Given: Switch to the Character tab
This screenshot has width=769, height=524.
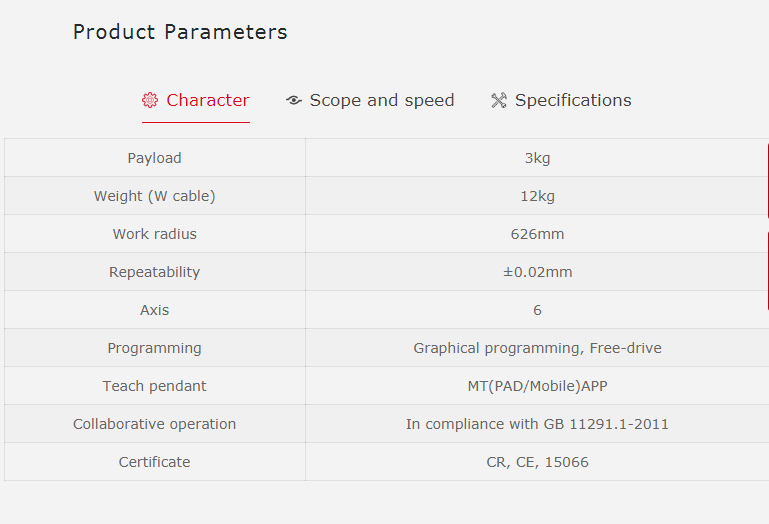Looking at the screenshot, I should [207, 100].
